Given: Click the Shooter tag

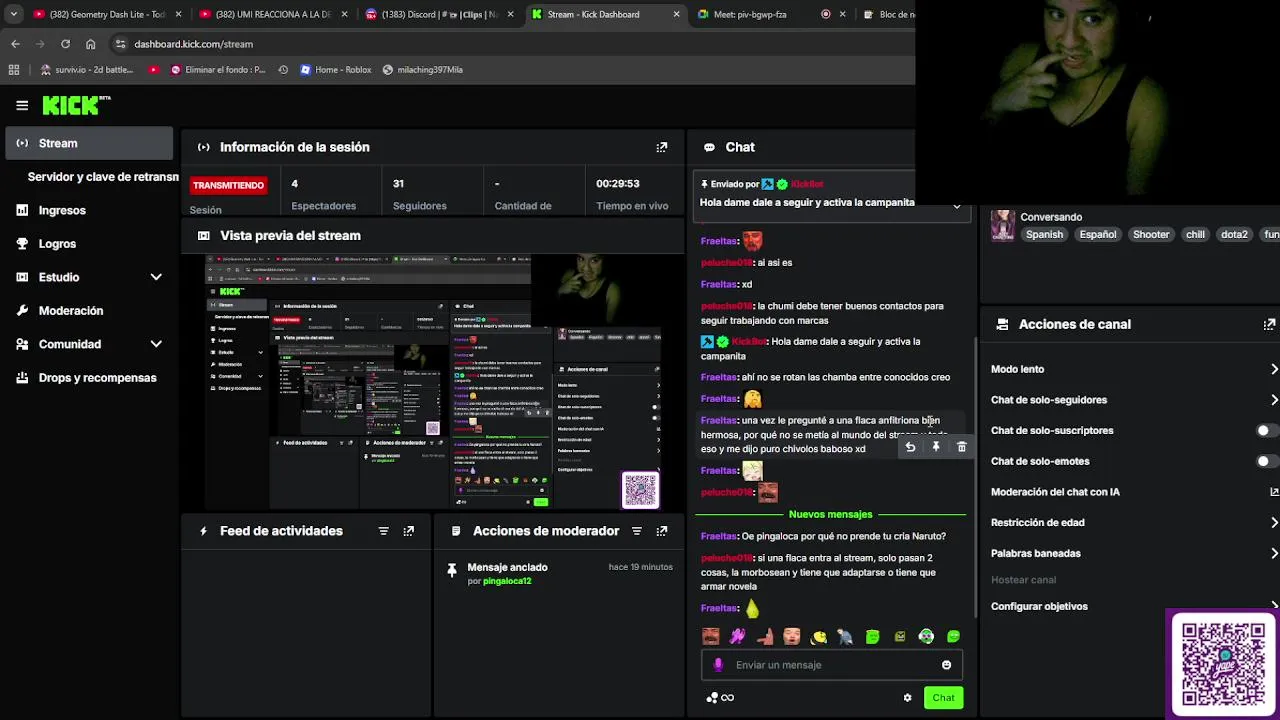Looking at the screenshot, I should pos(1151,234).
